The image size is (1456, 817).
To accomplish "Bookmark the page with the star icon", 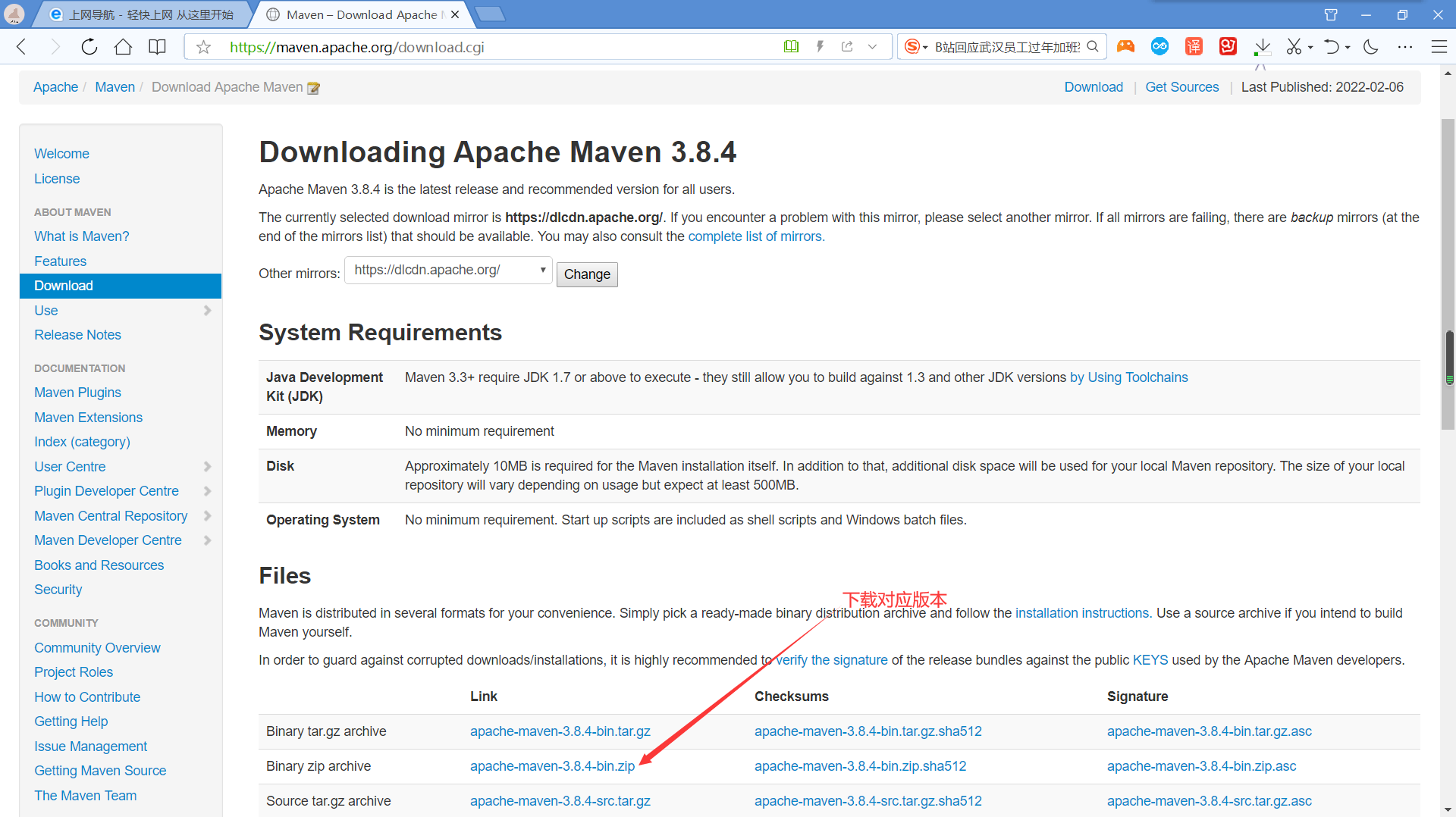I will point(203,47).
